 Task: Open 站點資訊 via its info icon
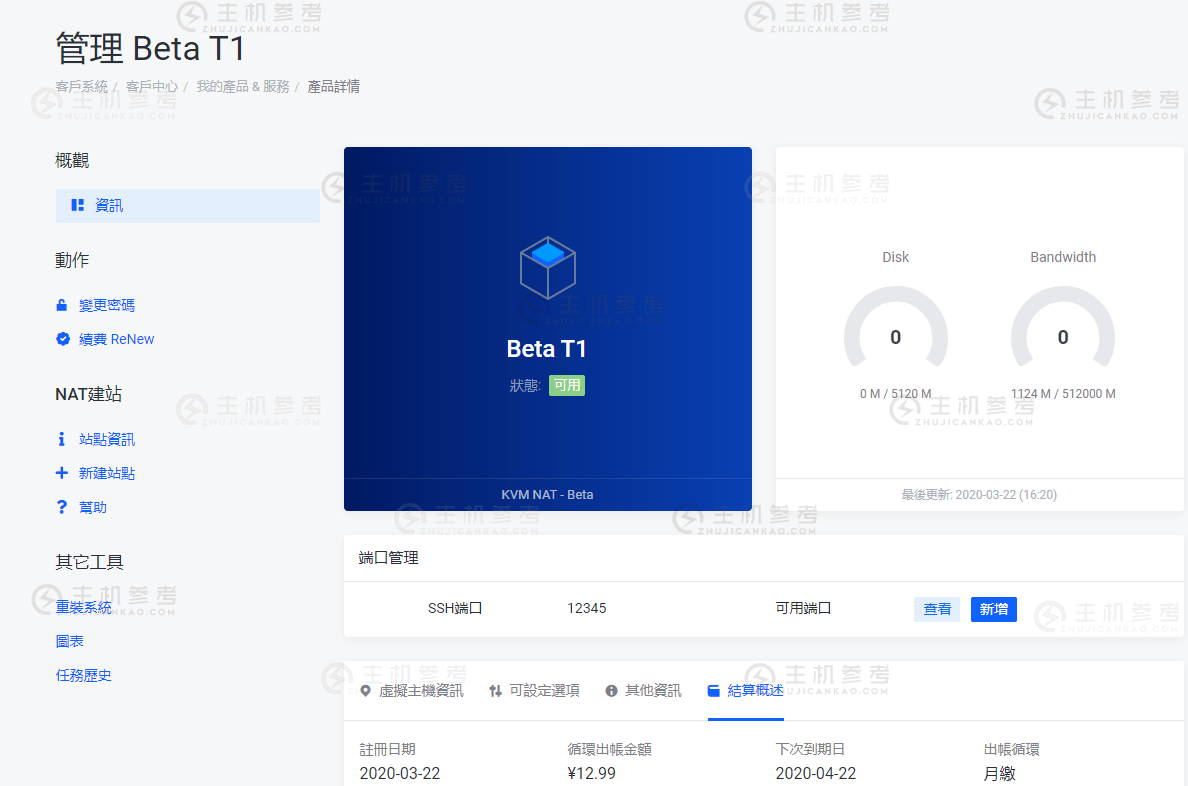coord(63,438)
